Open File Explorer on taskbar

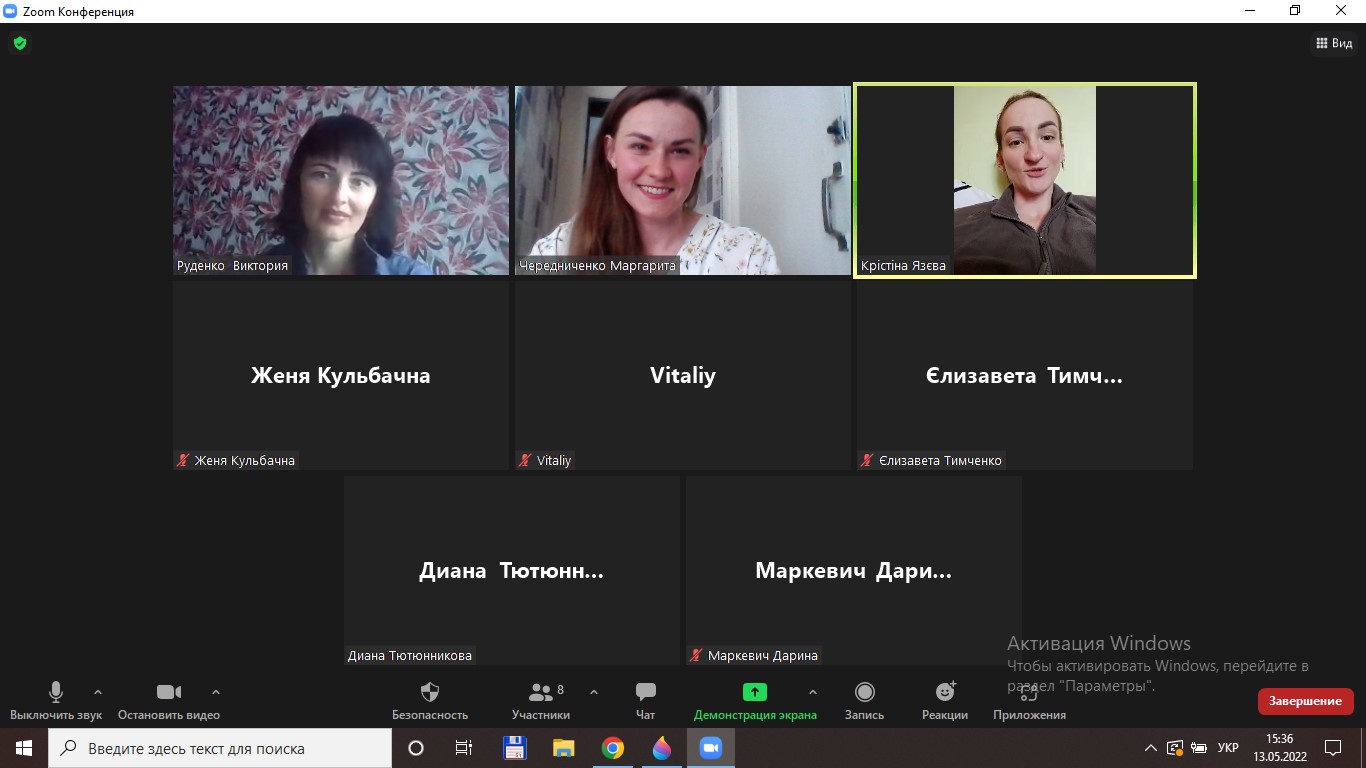564,748
